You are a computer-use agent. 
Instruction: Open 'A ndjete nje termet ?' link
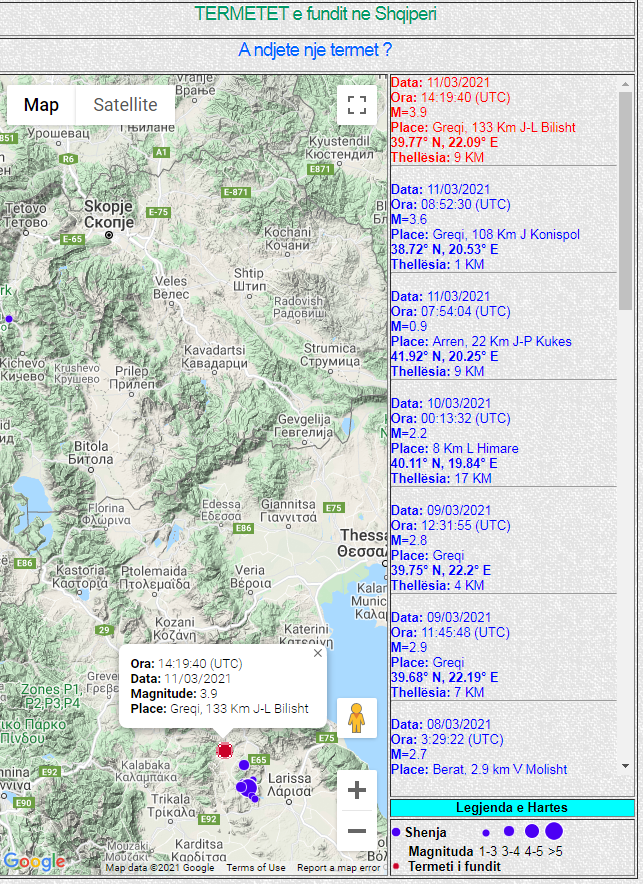pos(315,49)
